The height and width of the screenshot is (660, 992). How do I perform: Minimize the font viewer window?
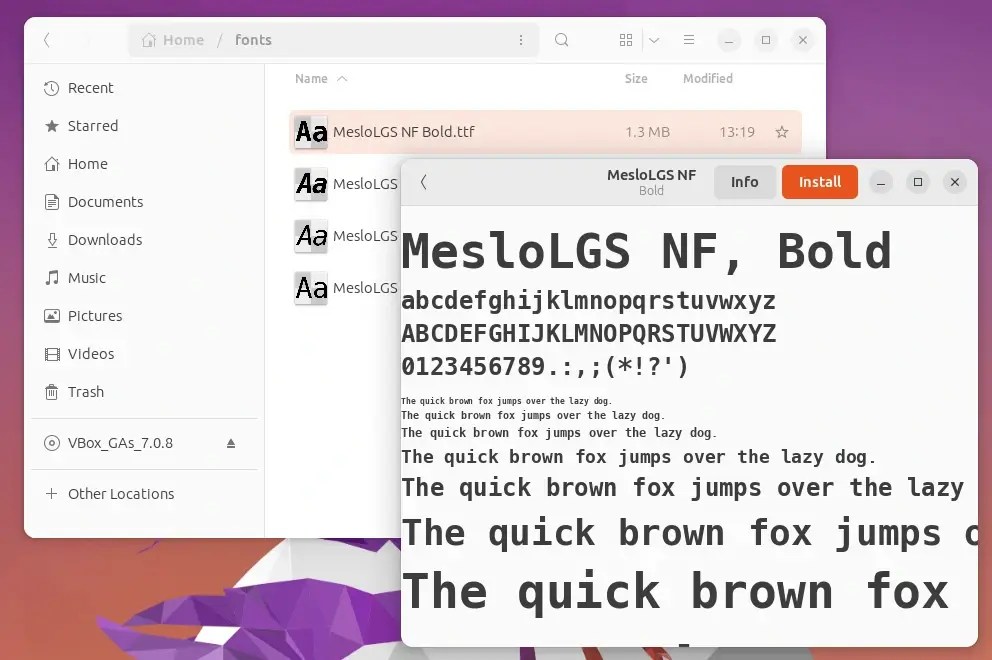pos(881,182)
